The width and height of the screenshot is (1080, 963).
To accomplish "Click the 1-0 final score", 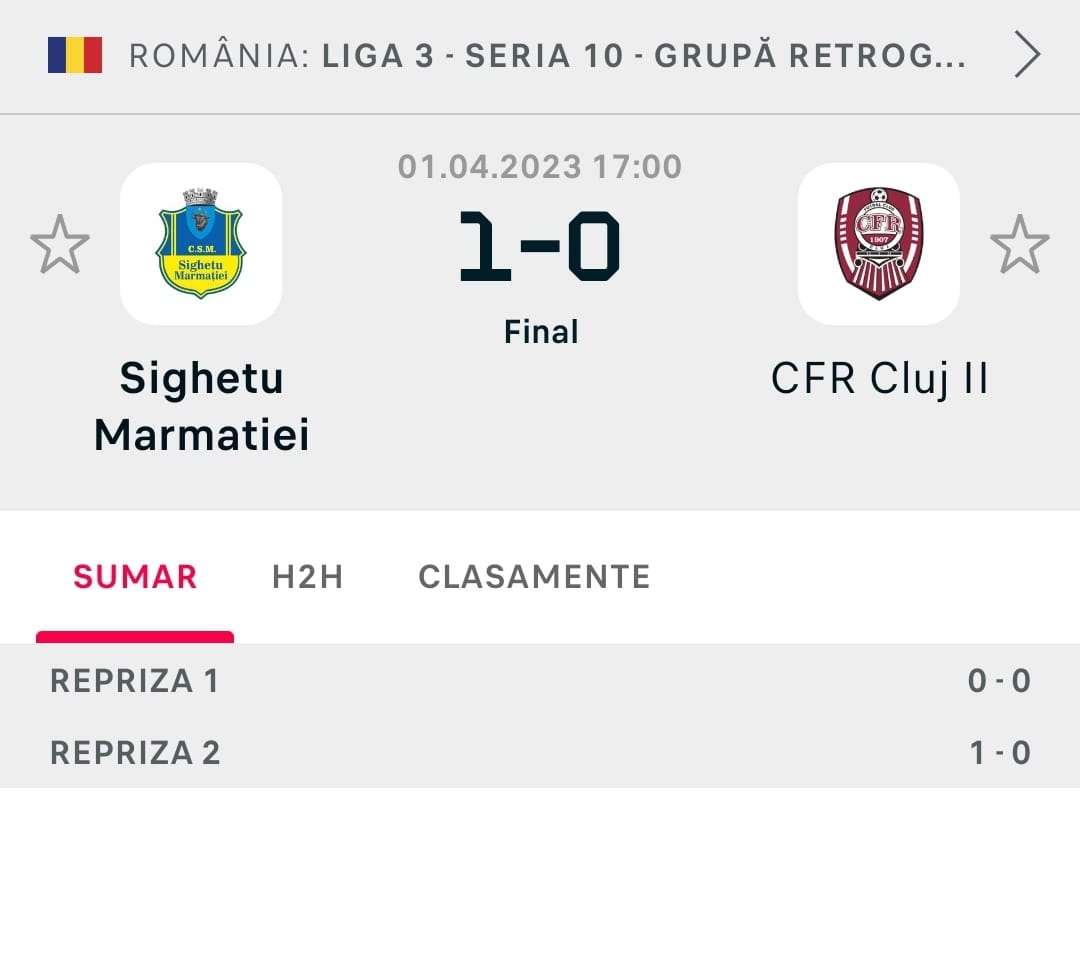I will click(540, 244).
